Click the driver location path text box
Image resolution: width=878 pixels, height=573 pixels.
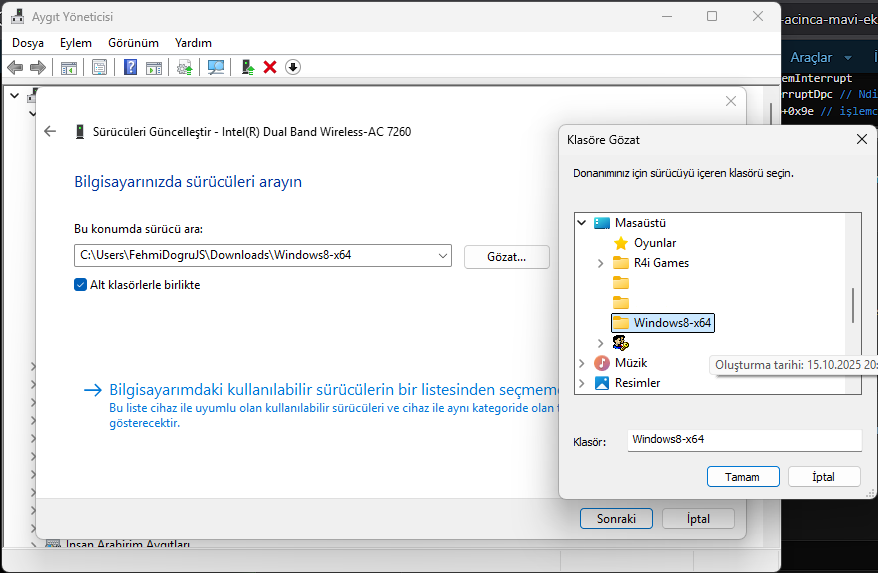pos(263,255)
